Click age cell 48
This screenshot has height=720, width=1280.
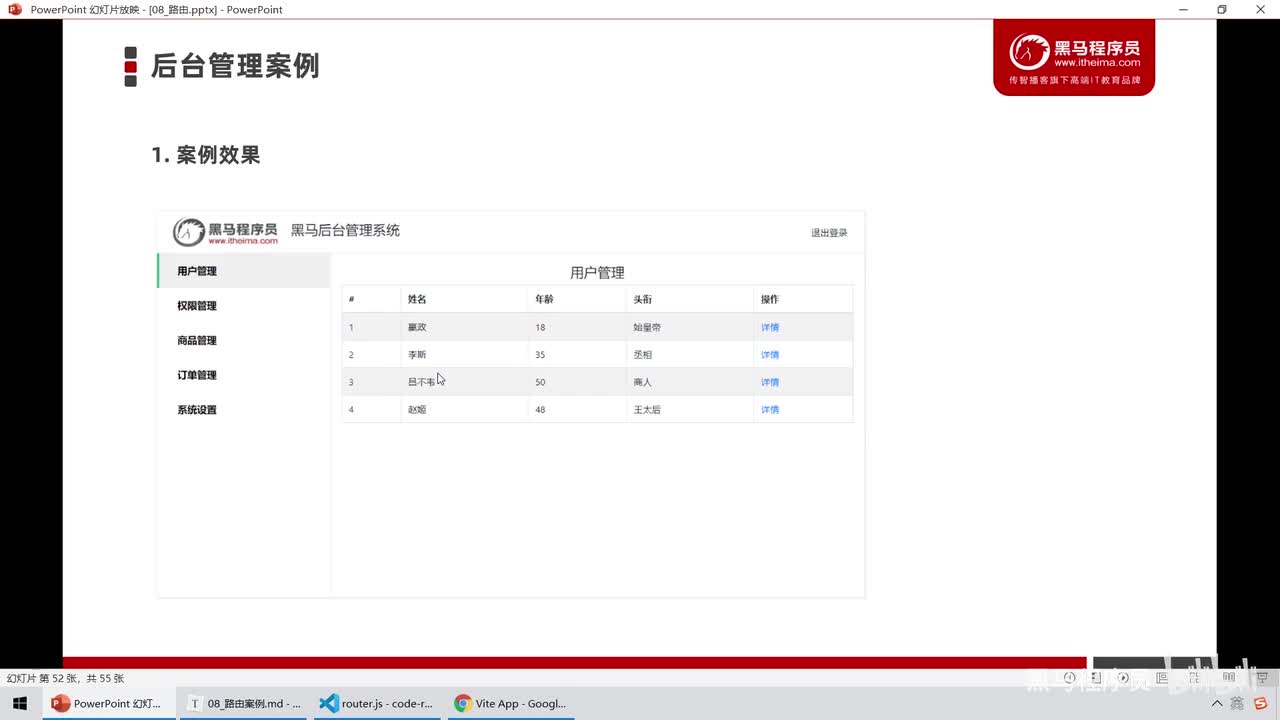[540, 409]
